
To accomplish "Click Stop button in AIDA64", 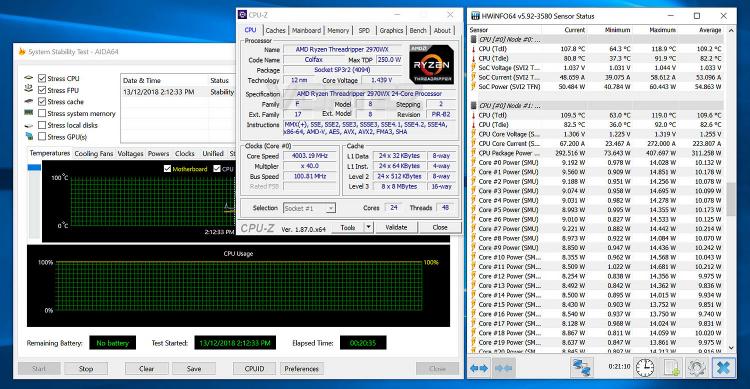I will pyautogui.click(x=86, y=368).
